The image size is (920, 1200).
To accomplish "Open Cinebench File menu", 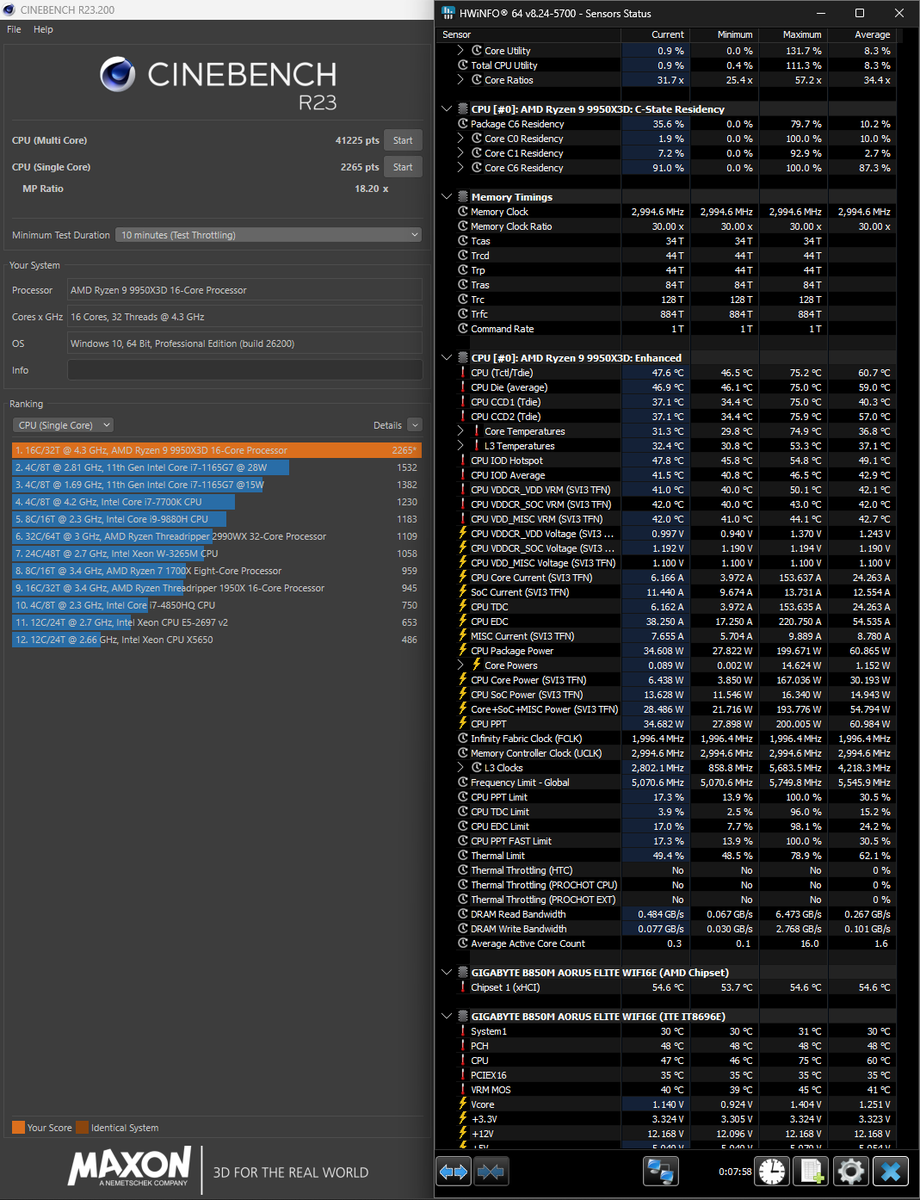I will pos(14,30).
